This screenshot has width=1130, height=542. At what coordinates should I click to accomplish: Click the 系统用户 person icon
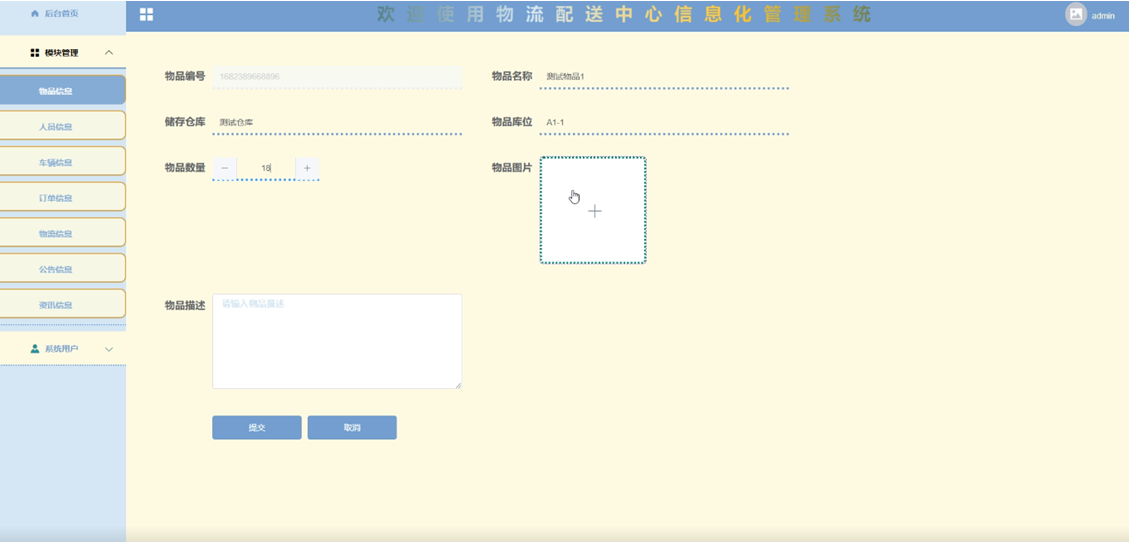point(35,349)
